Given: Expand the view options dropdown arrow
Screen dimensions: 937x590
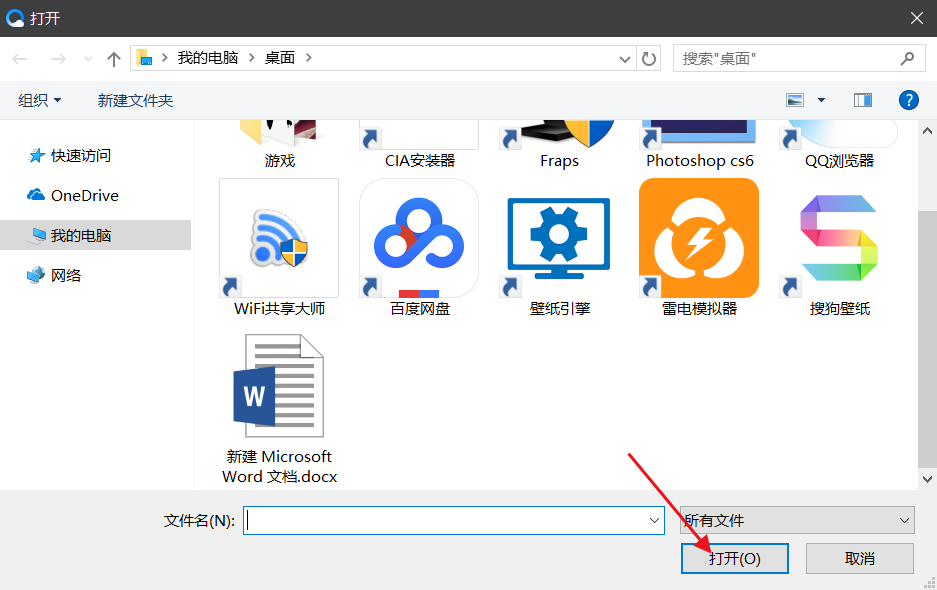Looking at the screenshot, I should tap(822, 100).
